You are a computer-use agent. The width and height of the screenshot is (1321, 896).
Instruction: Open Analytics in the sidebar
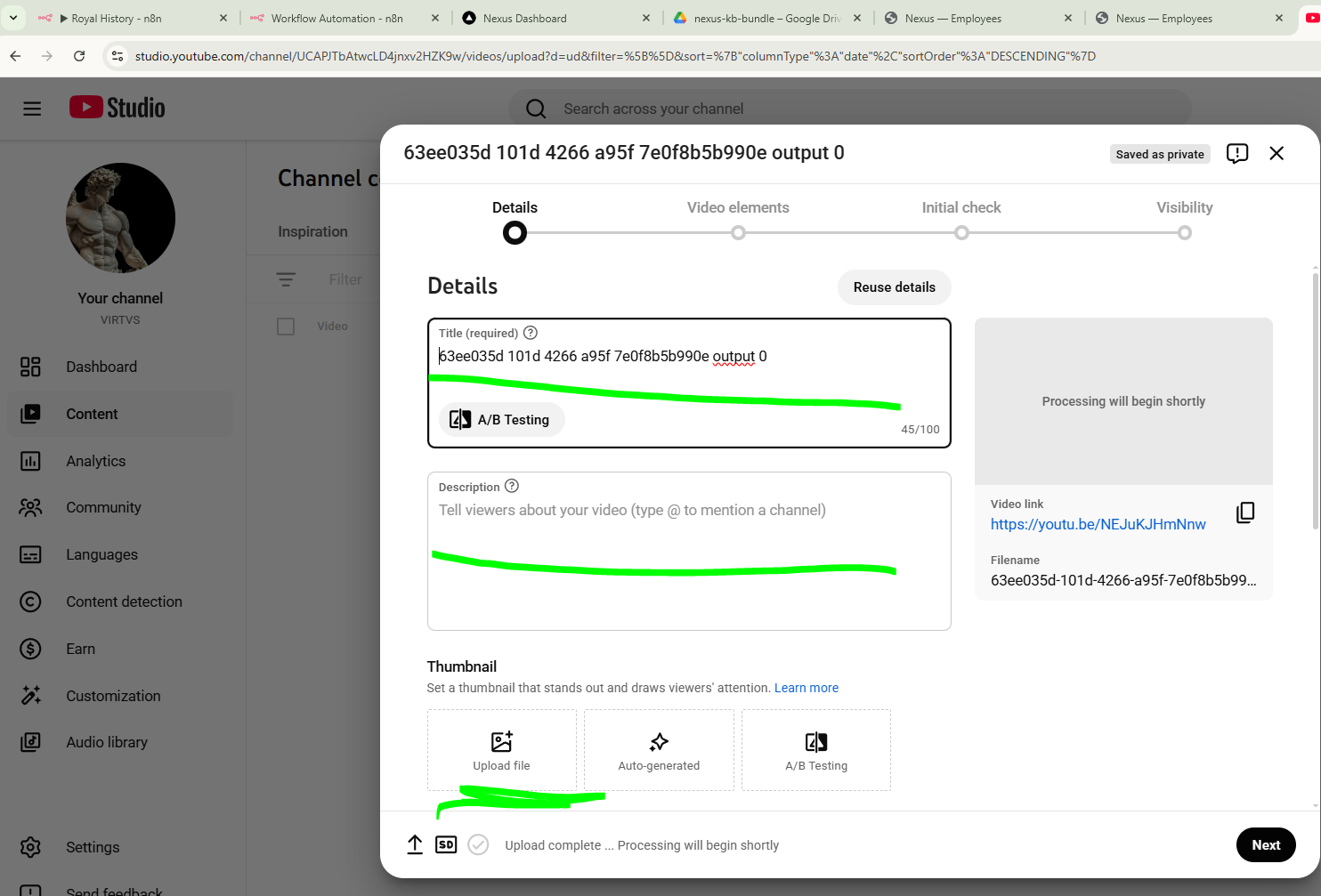coord(120,461)
